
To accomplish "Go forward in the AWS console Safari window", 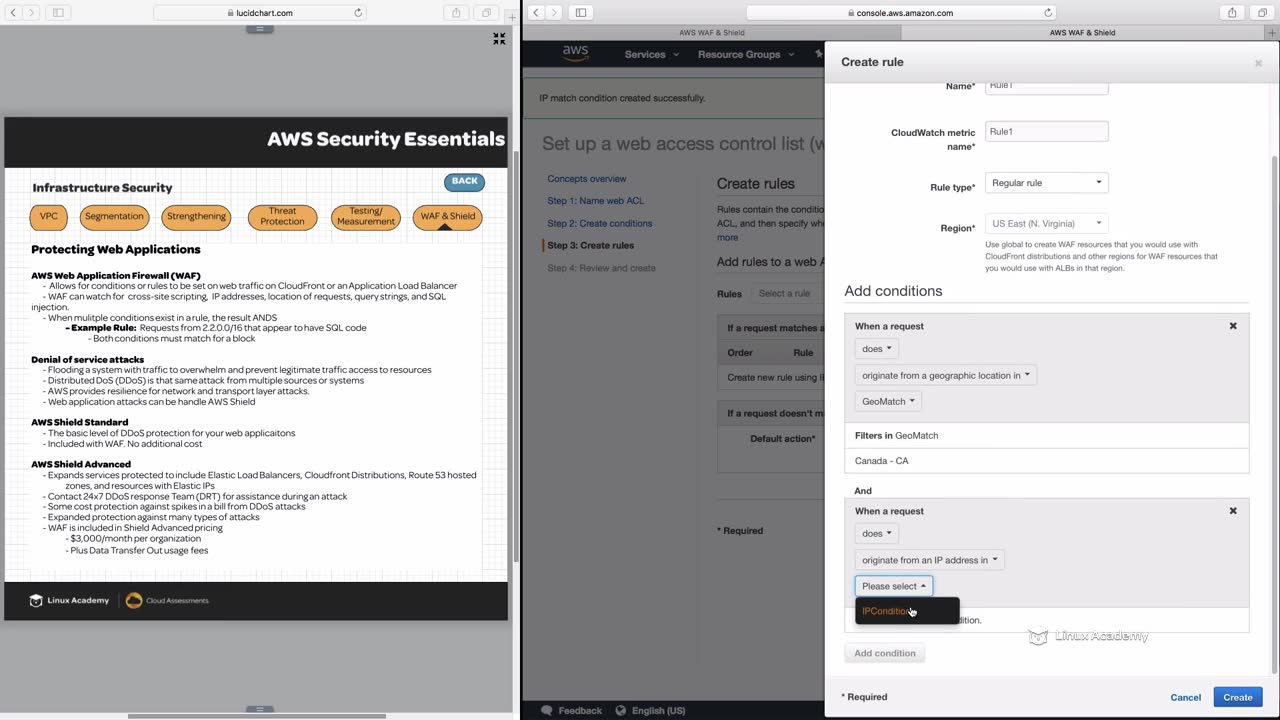I will [x=555, y=12].
